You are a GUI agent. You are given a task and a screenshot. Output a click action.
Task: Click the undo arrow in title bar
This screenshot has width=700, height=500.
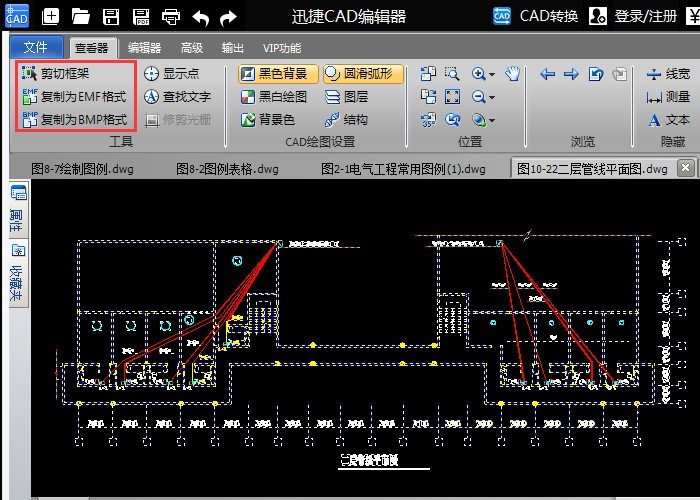coord(201,17)
